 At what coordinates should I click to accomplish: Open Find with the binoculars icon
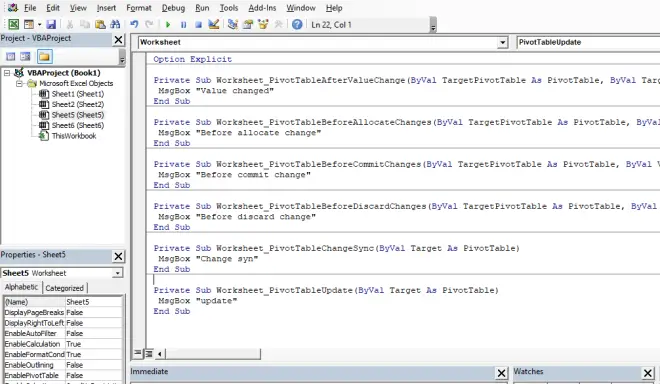point(115,24)
